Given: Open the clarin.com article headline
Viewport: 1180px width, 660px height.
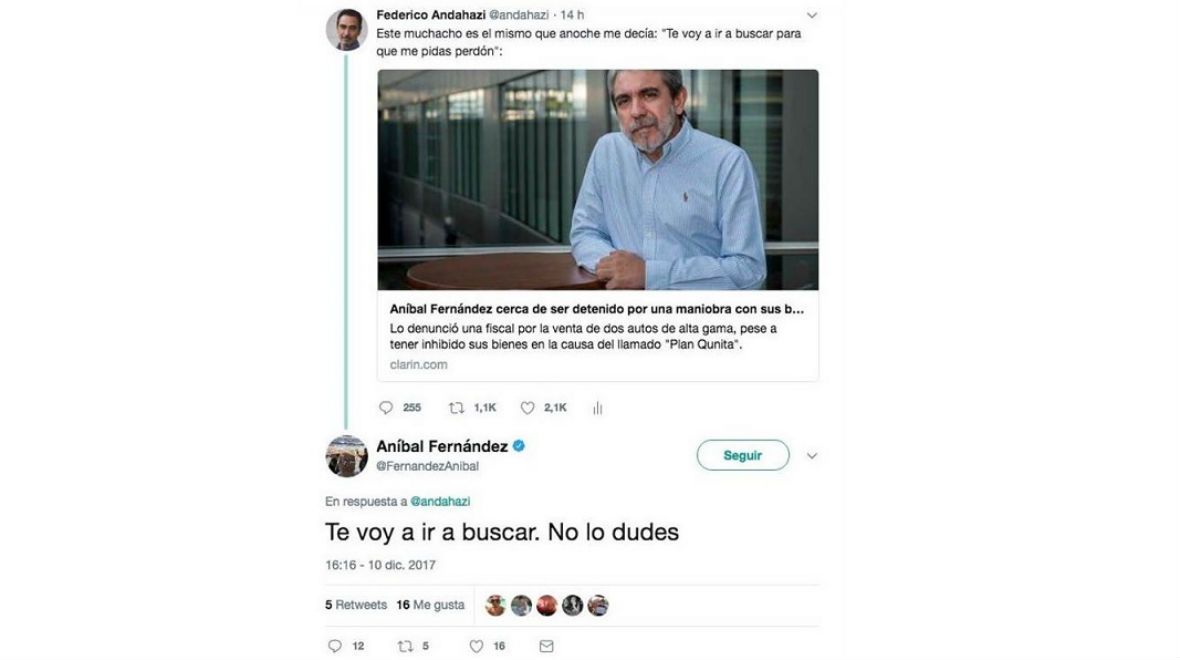Looking at the screenshot, I should pos(597,309).
